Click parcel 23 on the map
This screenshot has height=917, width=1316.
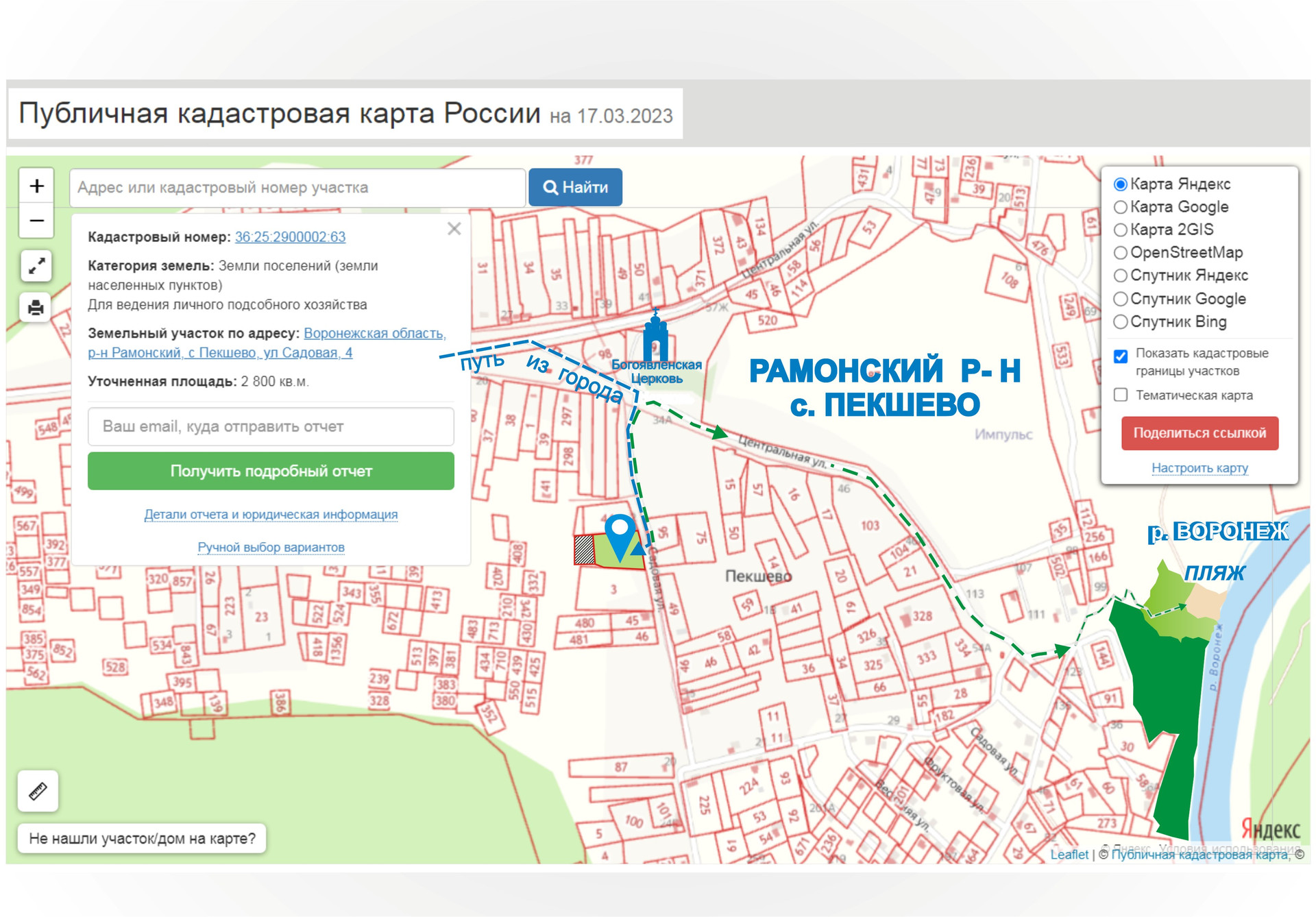point(262,616)
